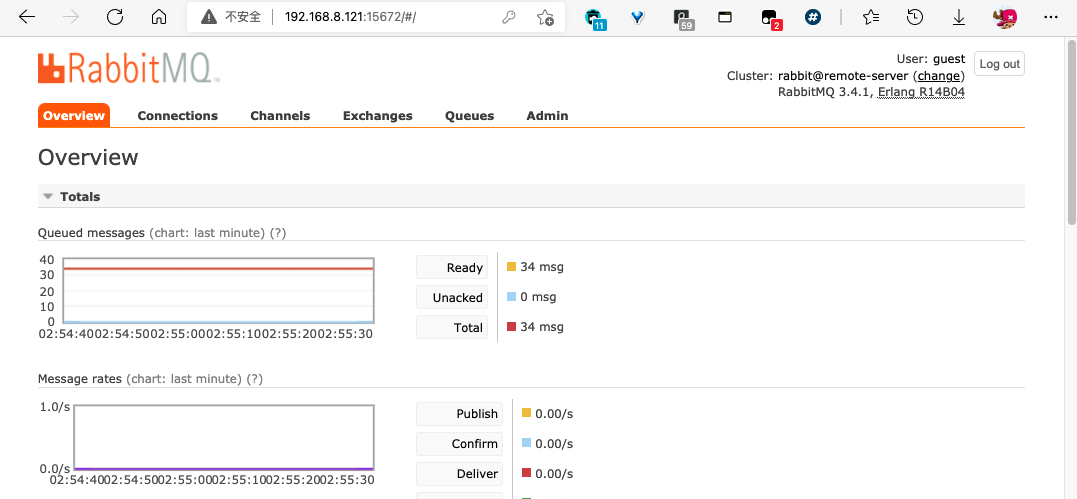Go forward with the browser forward arrow
Image resolution: width=1077 pixels, height=499 pixels.
(71, 17)
